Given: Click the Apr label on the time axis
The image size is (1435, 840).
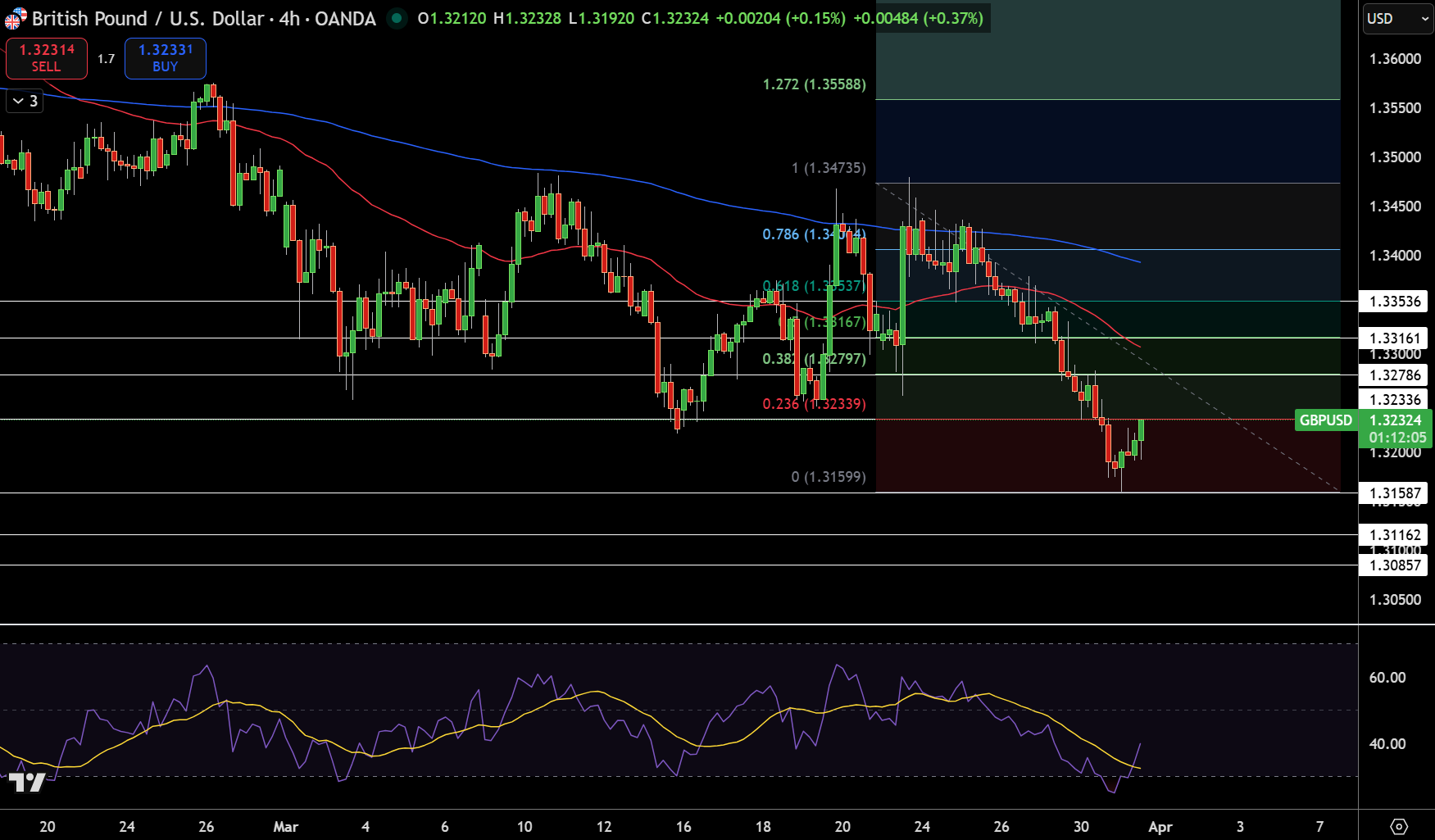Looking at the screenshot, I should tap(1160, 827).
